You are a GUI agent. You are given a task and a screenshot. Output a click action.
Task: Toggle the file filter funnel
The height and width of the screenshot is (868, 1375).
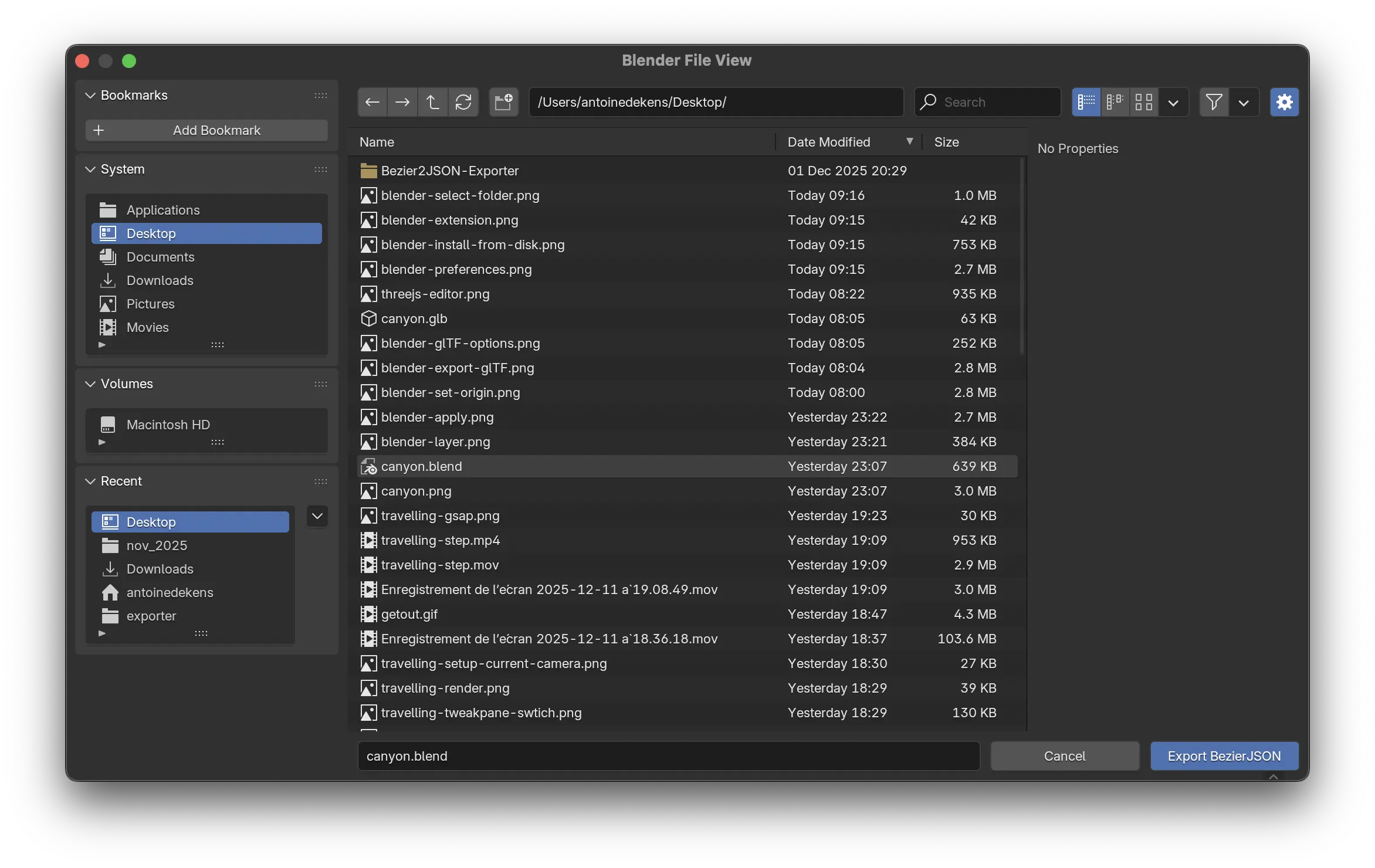tap(1214, 102)
